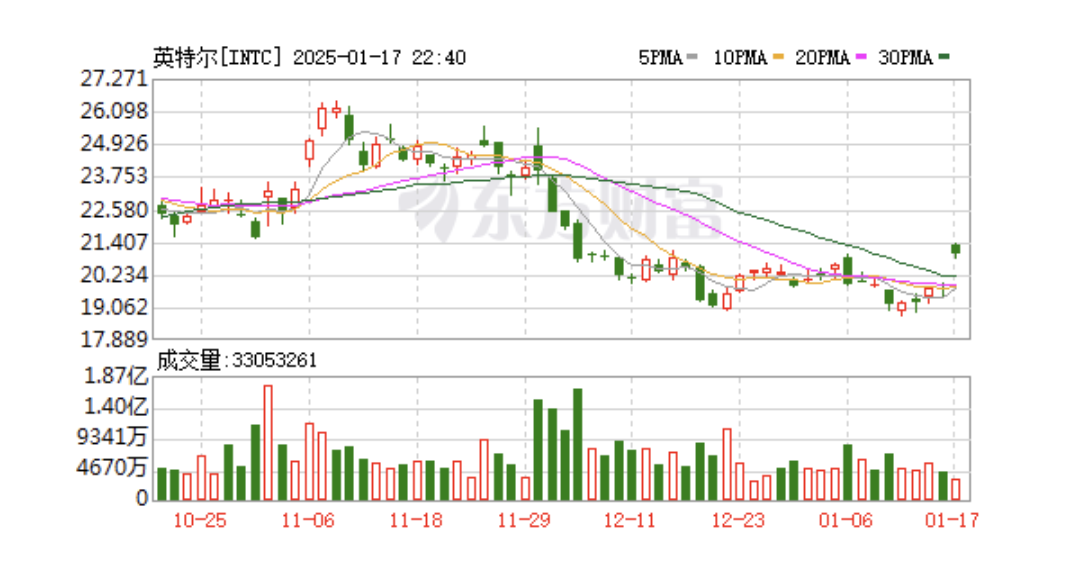Pick the magenta 20PMA legend color dash
This screenshot has height=572, width=1070.
pyautogui.click(x=861, y=57)
